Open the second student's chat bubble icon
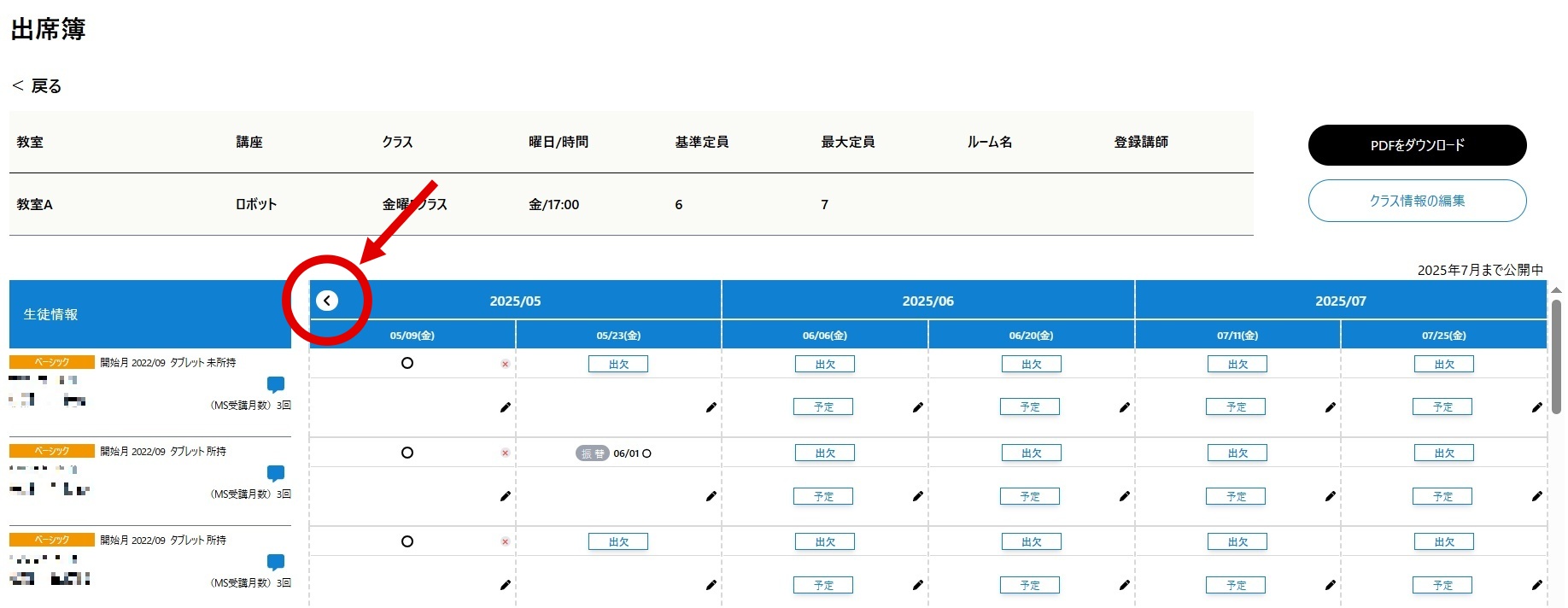The width and height of the screenshot is (1568, 608). click(276, 473)
